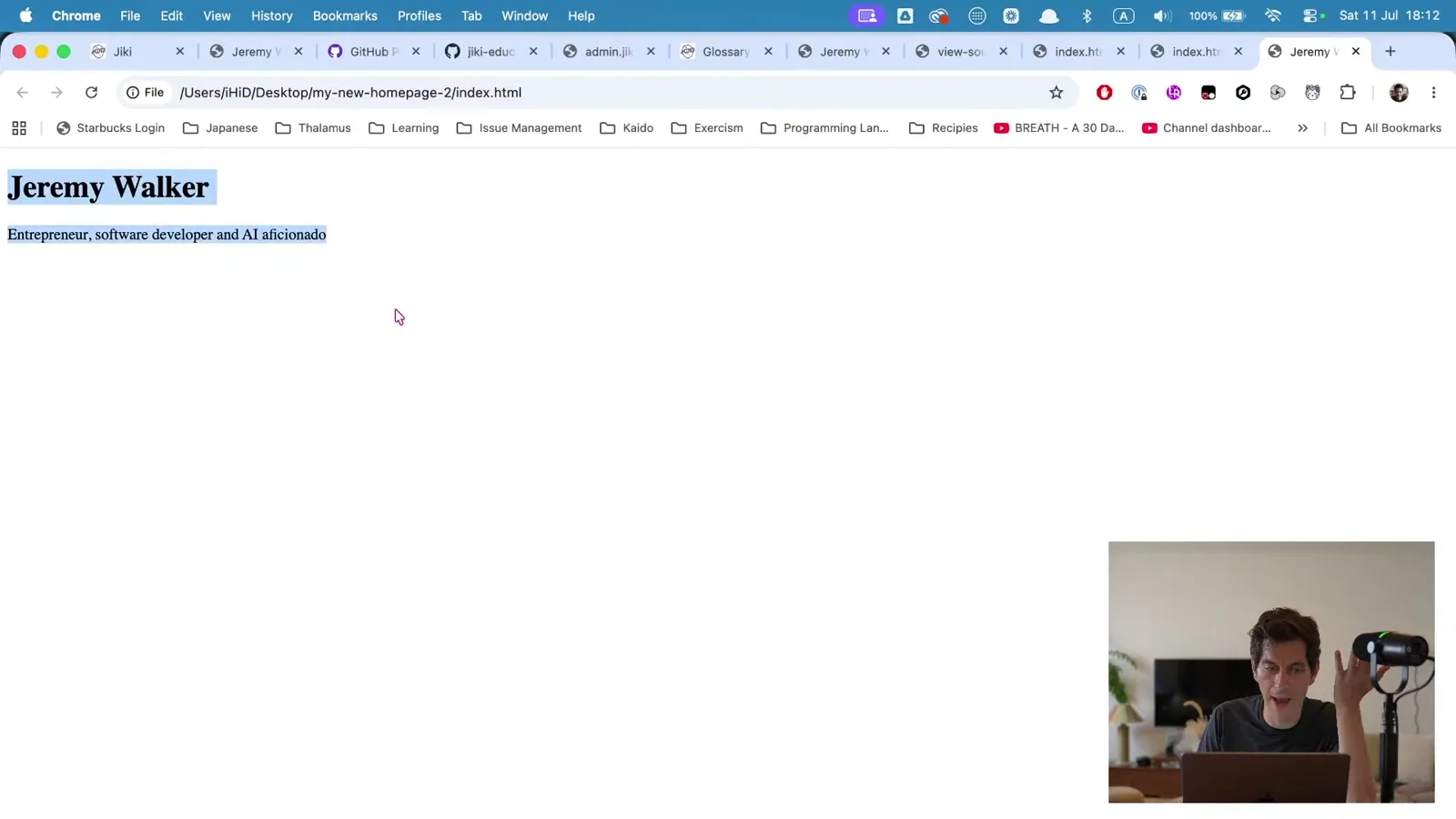Close the Glossary tab
Screen dimensions: 1456x819
[768, 52]
